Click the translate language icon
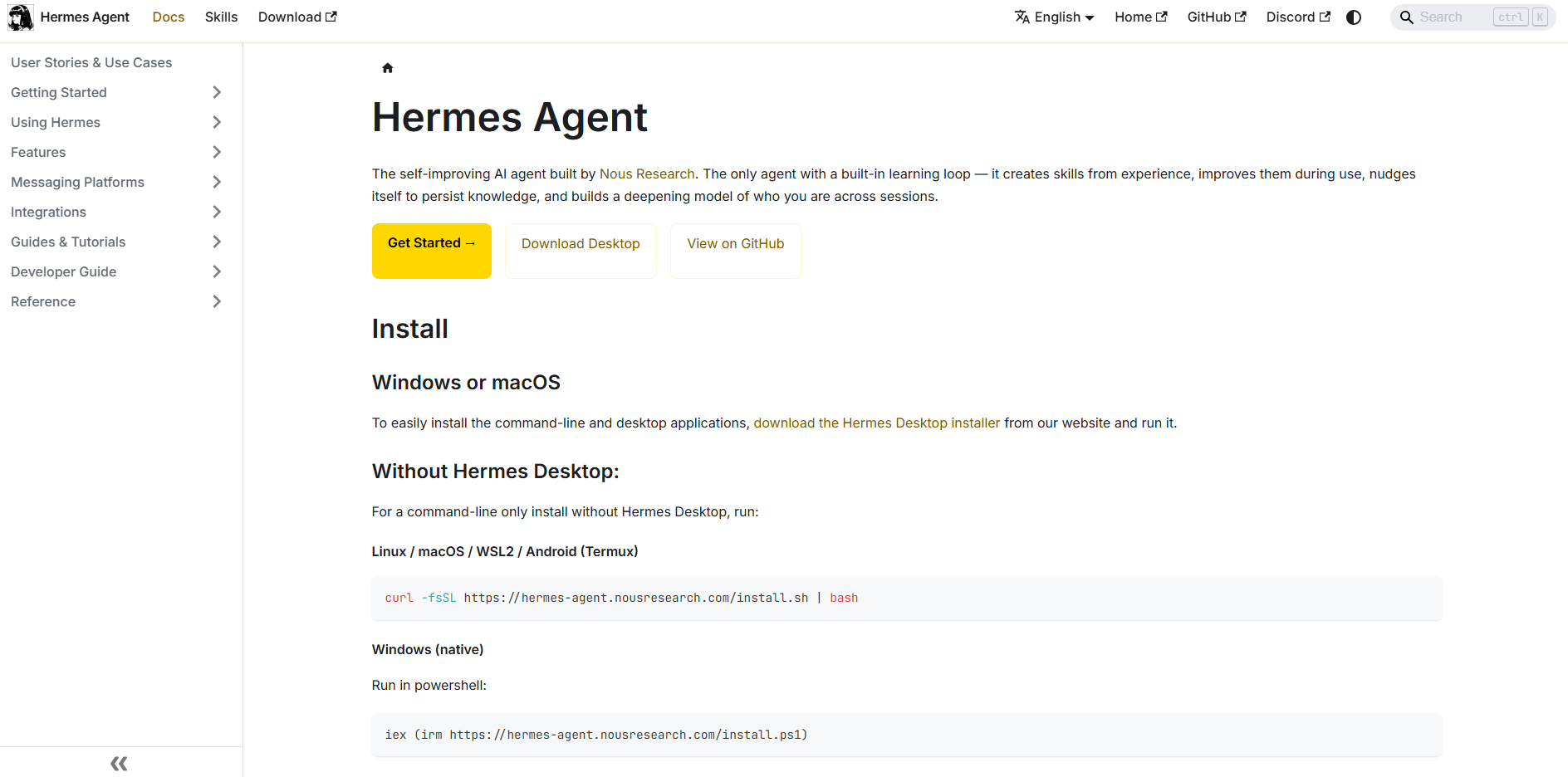The height and width of the screenshot is (777, 1568). 1022,17
